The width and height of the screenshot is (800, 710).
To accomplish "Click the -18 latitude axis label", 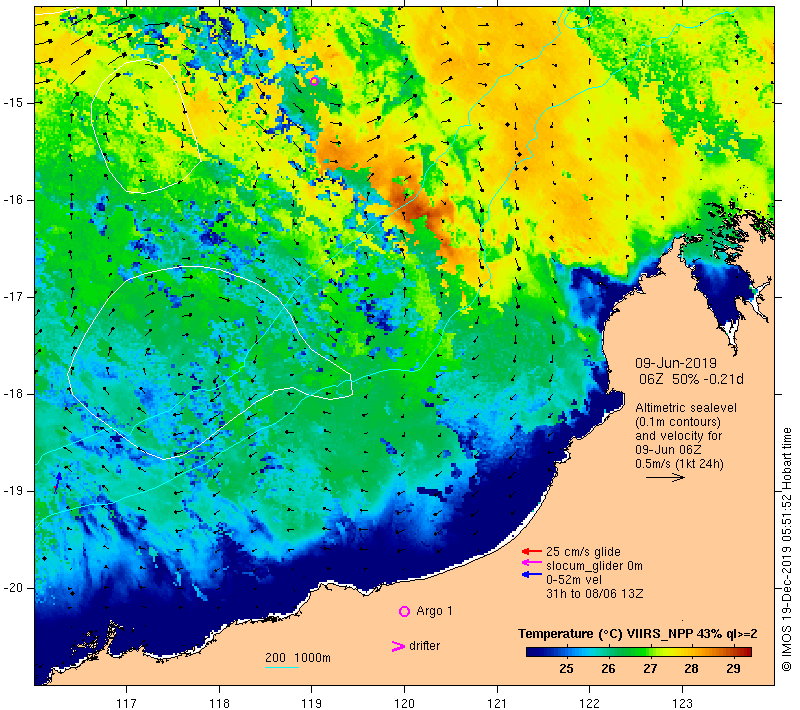I will [x=12, y=394].
